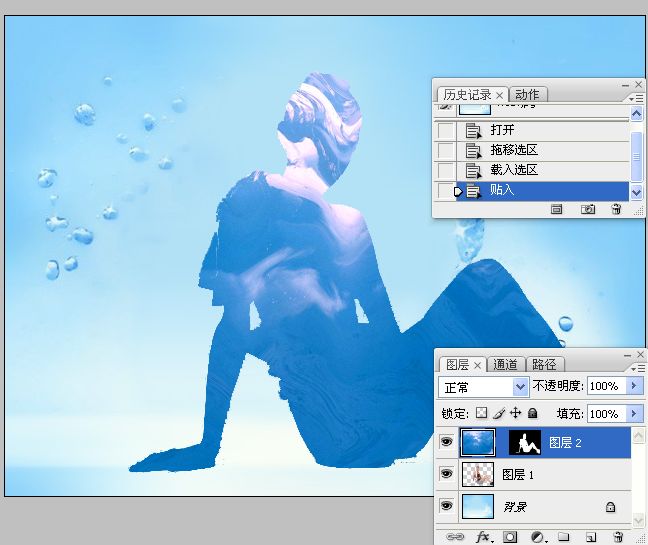The width and height of the screenshot is (648, 545).
Task: Switch to the 通道 tab
Action: click(507, 365)
